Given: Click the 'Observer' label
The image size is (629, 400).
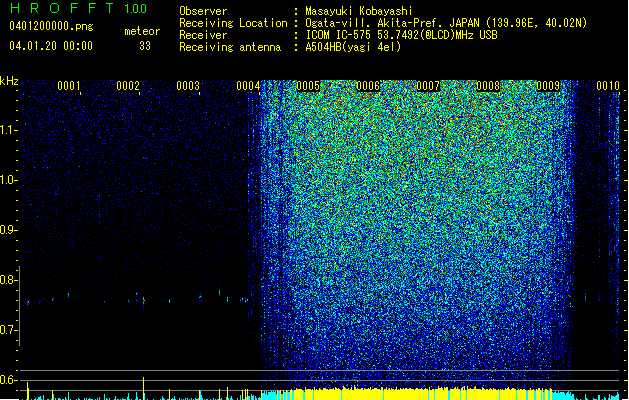Looking at the screenshot, I should pos(203,11).
